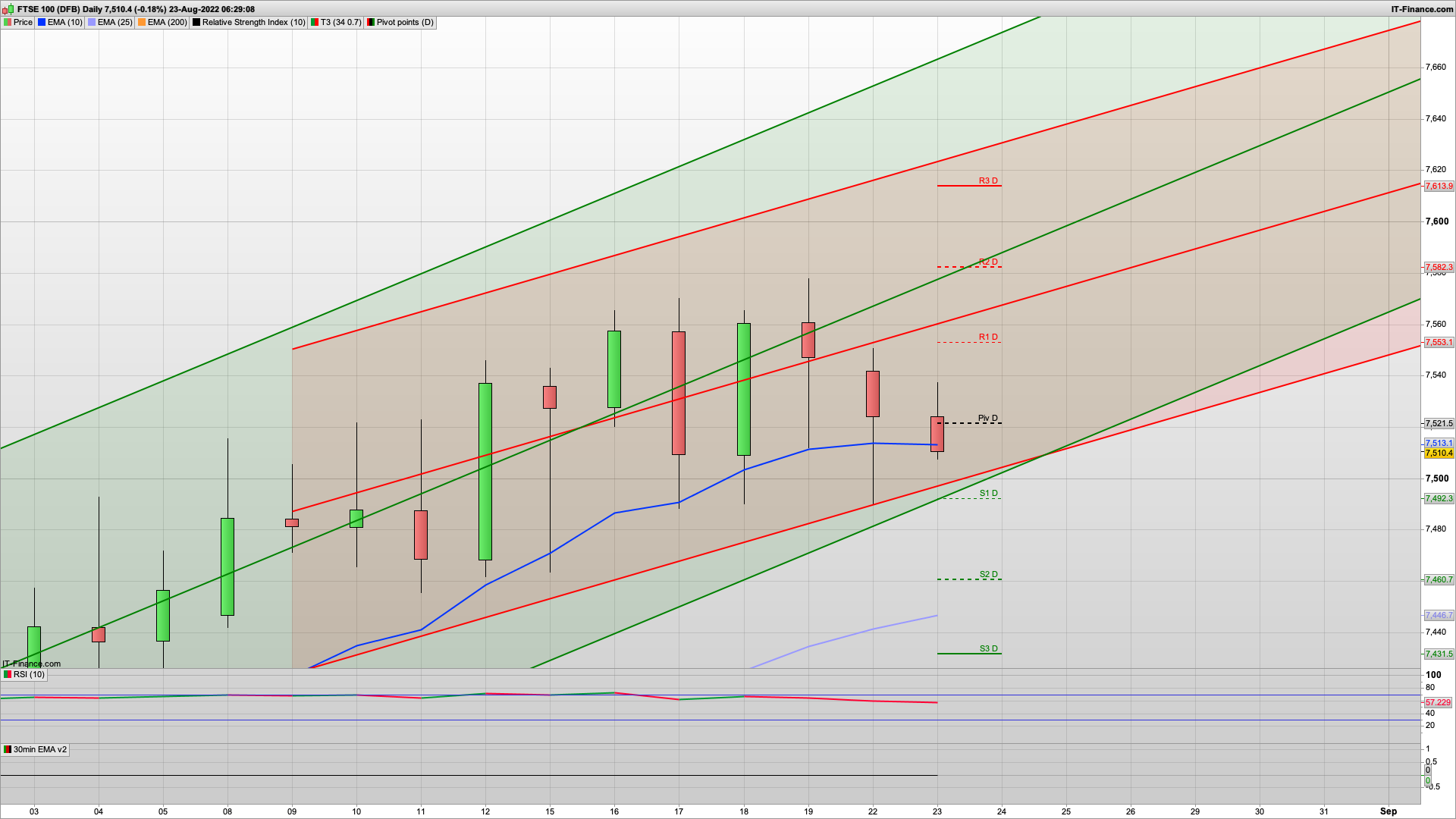This screenshot has height=819, width=1456.
Task: Select the red candle on the 04th
Action: pos(99,635)
